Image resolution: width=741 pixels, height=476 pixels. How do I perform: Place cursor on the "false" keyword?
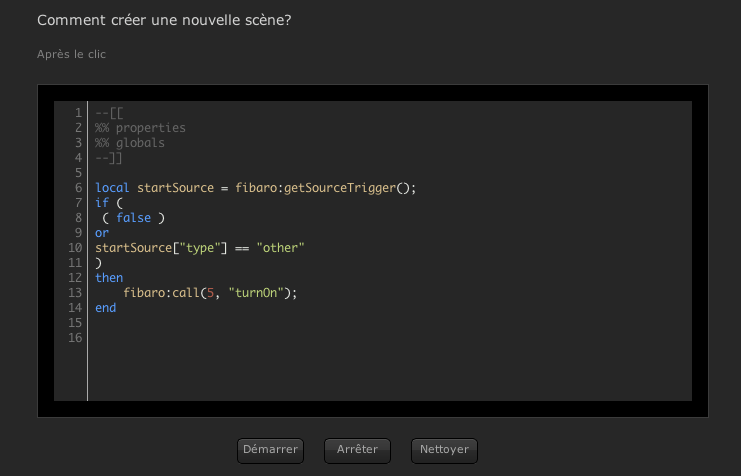pos(133,218)
